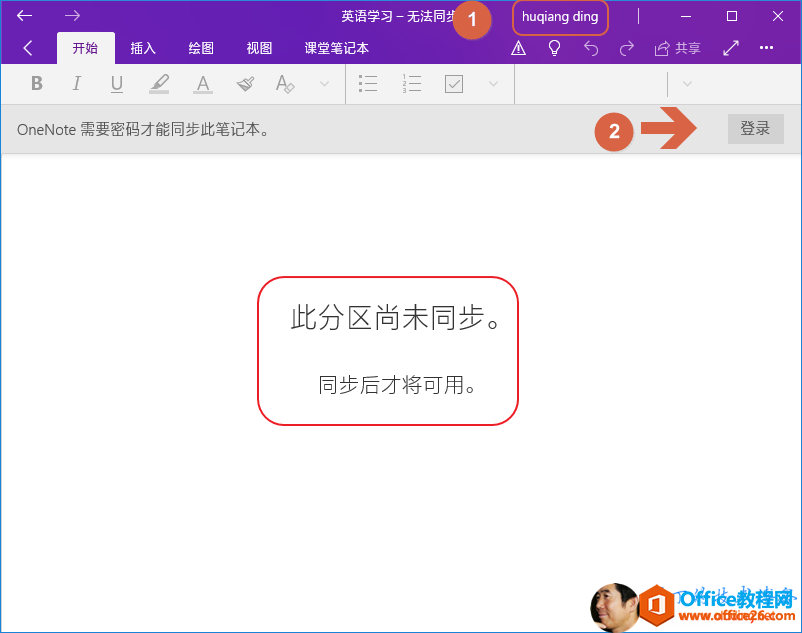
Task: Open the font color tool
Action: point(202,84)
